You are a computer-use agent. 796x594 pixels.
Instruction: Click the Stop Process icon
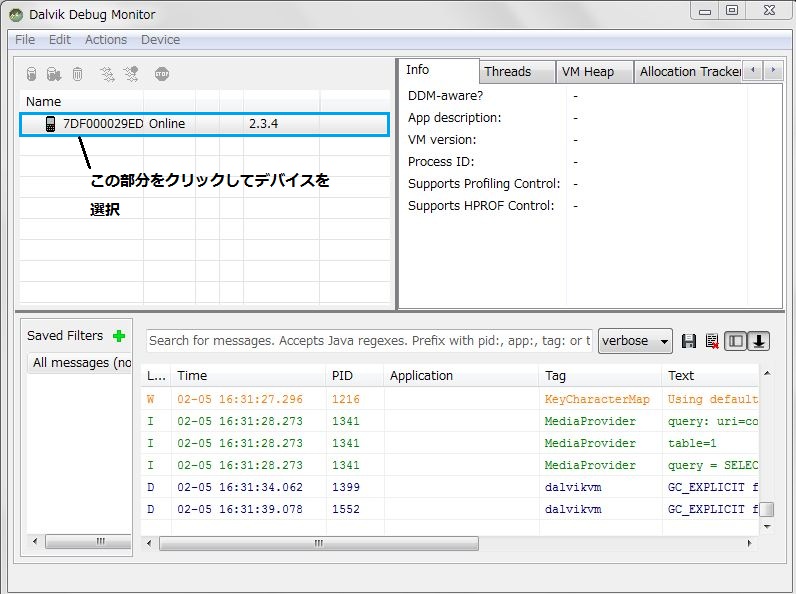coord(162,74)
